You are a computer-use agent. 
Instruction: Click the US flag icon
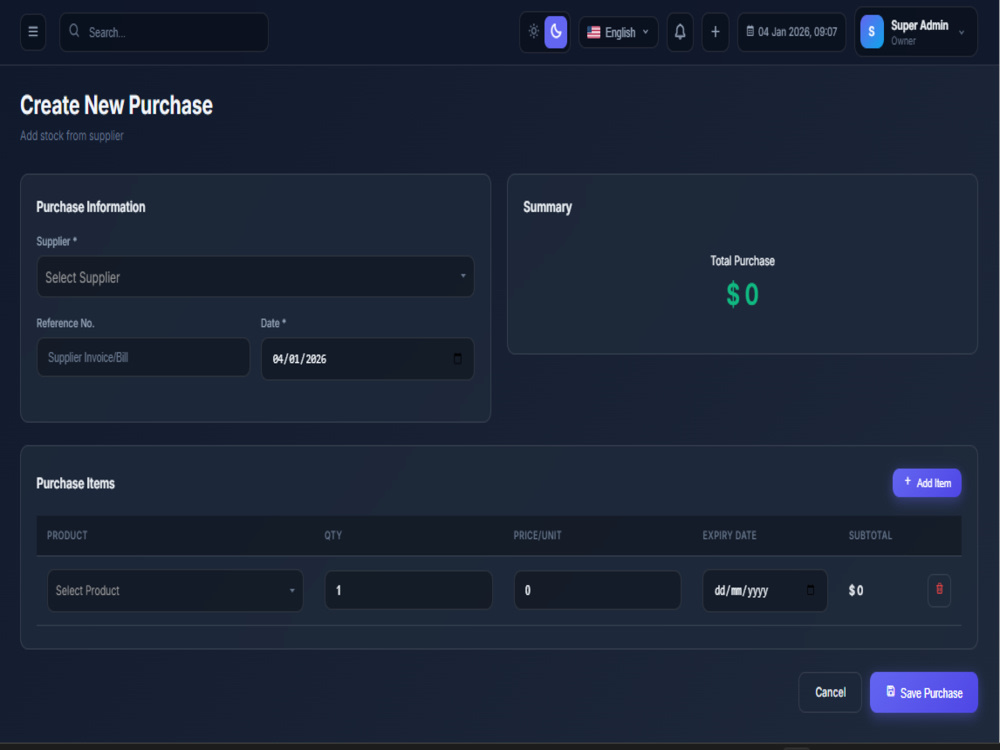click(593, 32)
